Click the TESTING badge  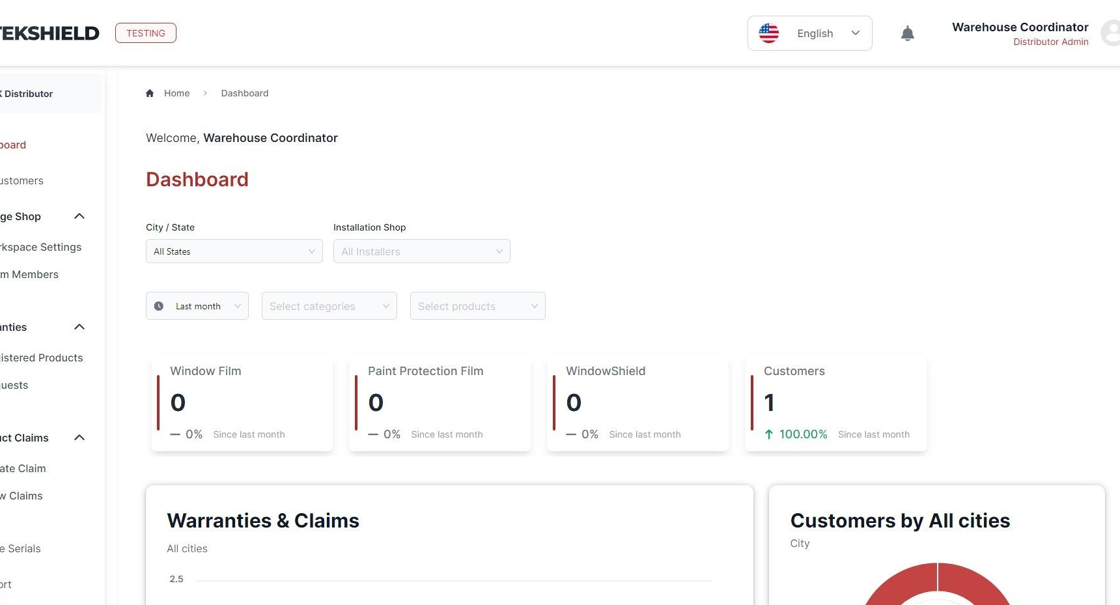tap(146, 33)
